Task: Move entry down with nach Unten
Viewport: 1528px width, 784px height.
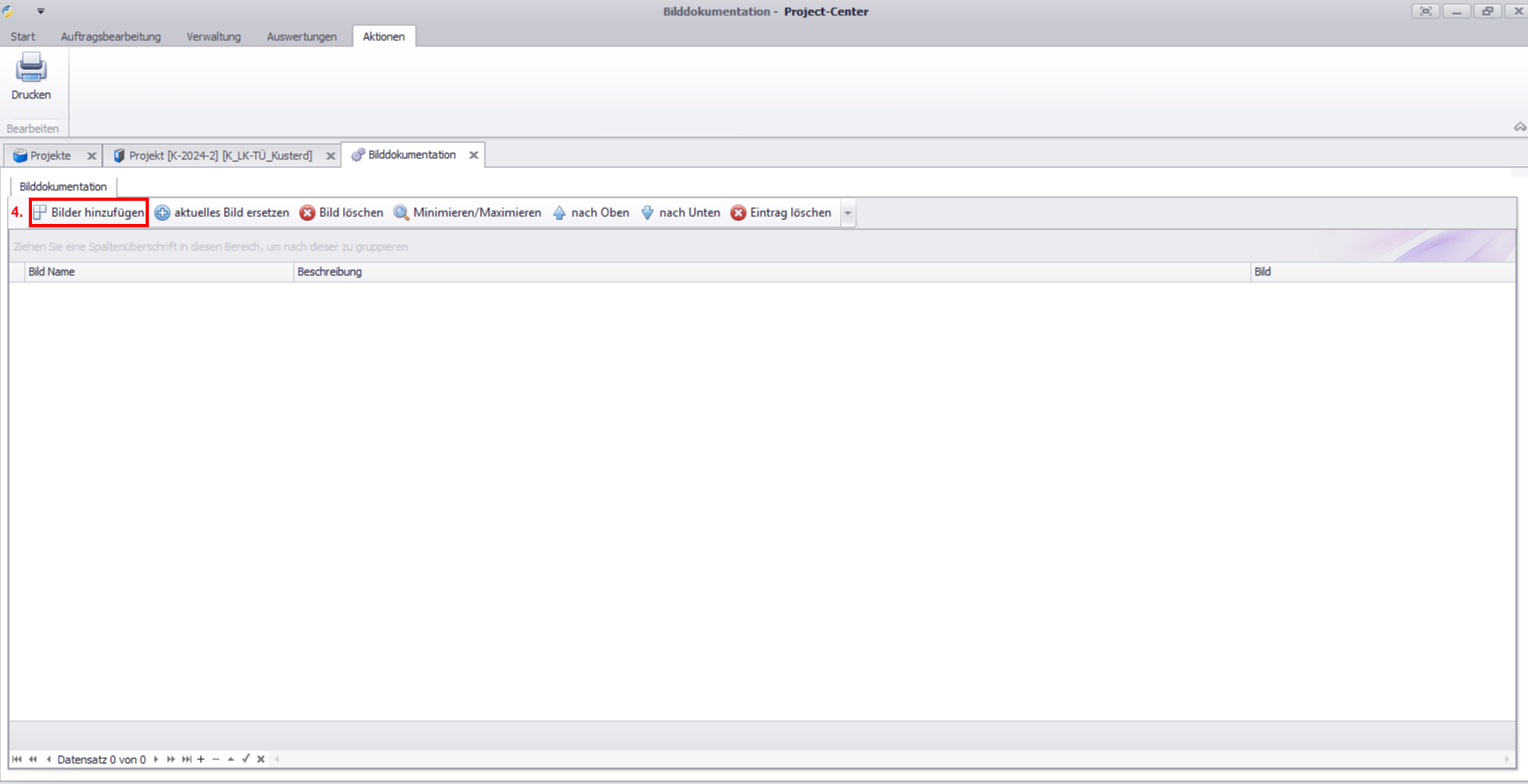Action: pos(681,213)
